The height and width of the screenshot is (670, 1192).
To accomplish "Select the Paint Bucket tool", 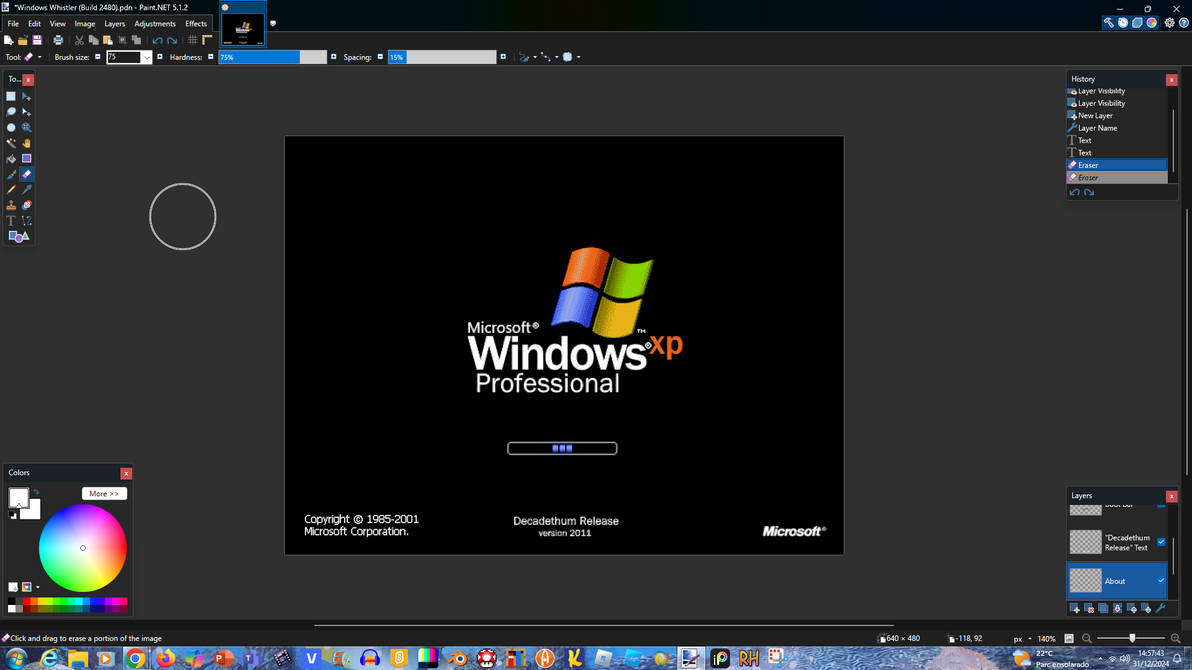I will click(x=11, y=159).
